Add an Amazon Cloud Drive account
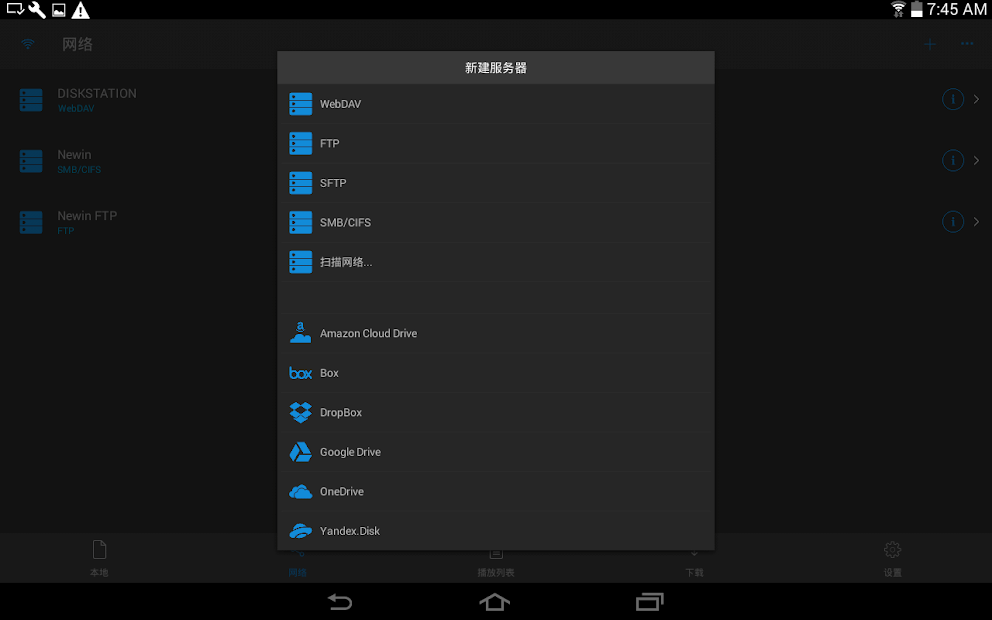The image size is (992, 620). pyautogui.click(x=495, y=333)
